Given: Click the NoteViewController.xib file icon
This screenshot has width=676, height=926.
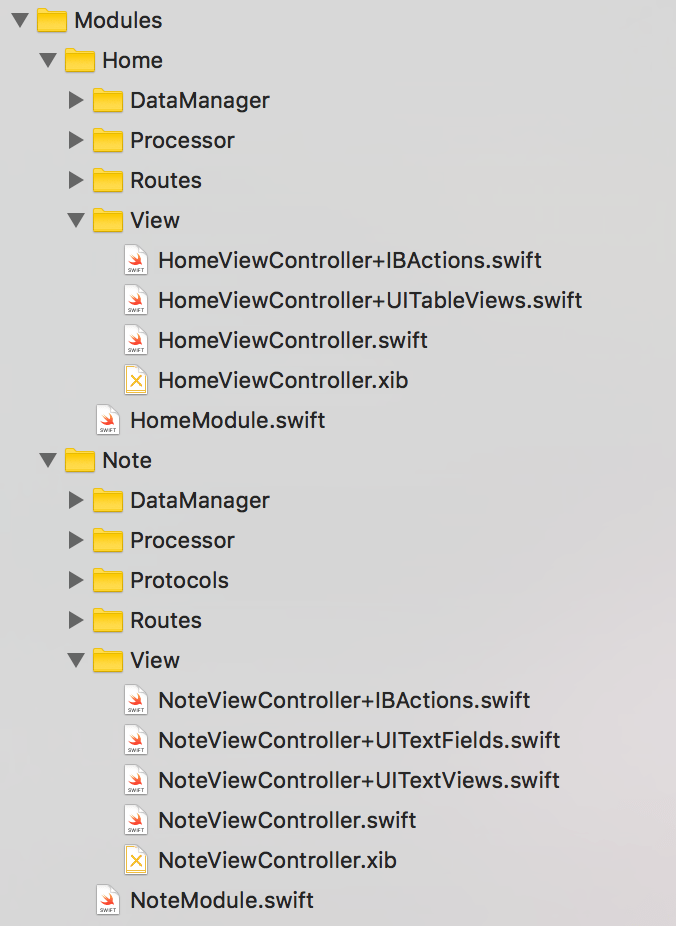Looking at the screenshot, I should (135, 860).
